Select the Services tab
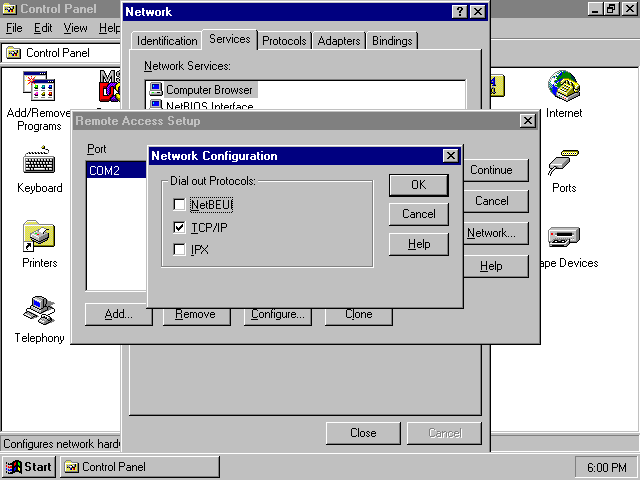The width and height of the screenshot is (640, 480). coord(230,39)
